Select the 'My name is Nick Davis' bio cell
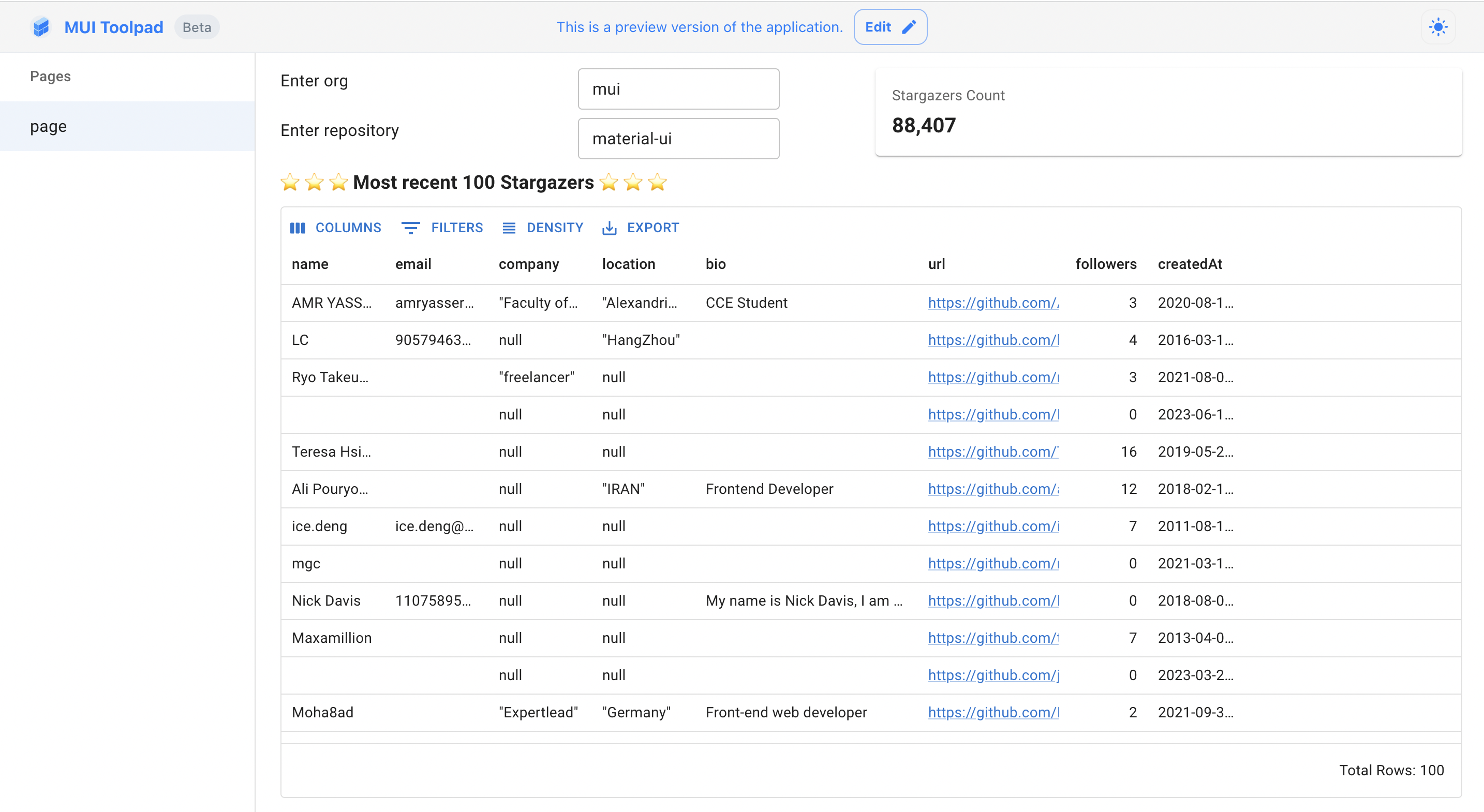Screen dimensions: 1484x812 coord(807,601)
